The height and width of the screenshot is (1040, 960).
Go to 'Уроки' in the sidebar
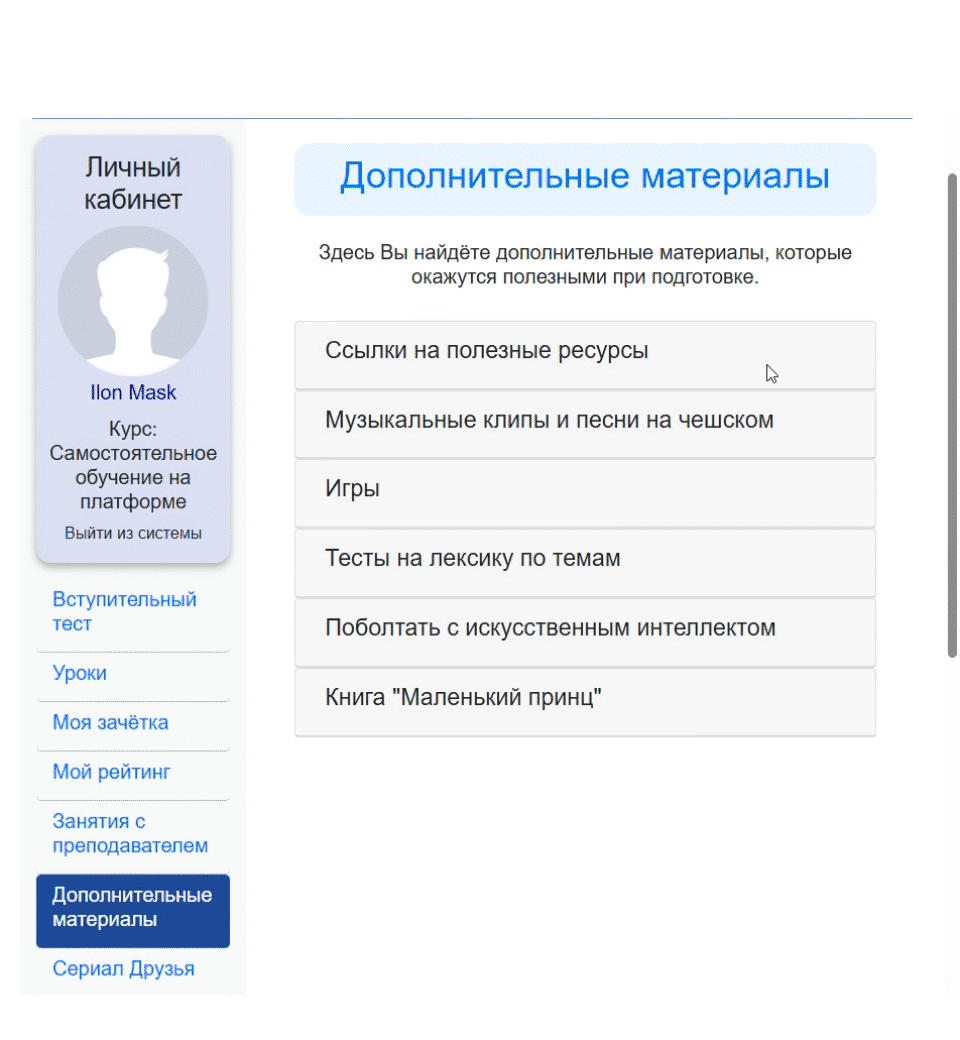click(80, 674)
